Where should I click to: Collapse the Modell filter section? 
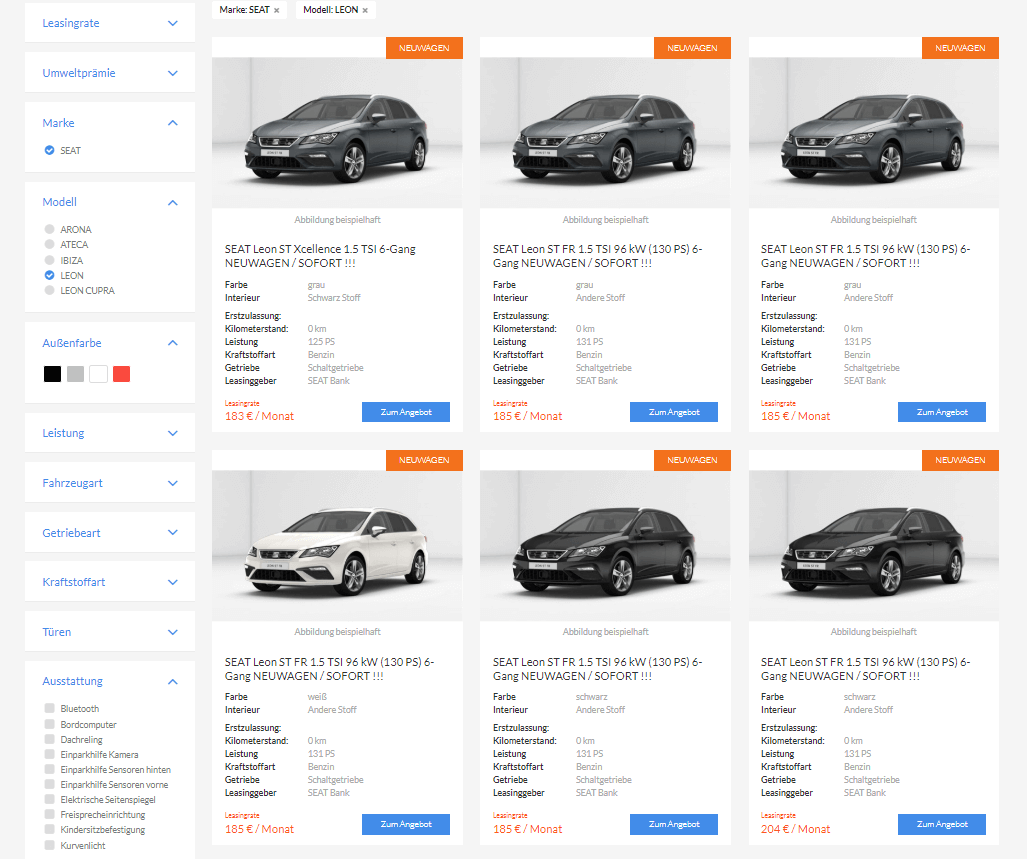coord(173,202)
